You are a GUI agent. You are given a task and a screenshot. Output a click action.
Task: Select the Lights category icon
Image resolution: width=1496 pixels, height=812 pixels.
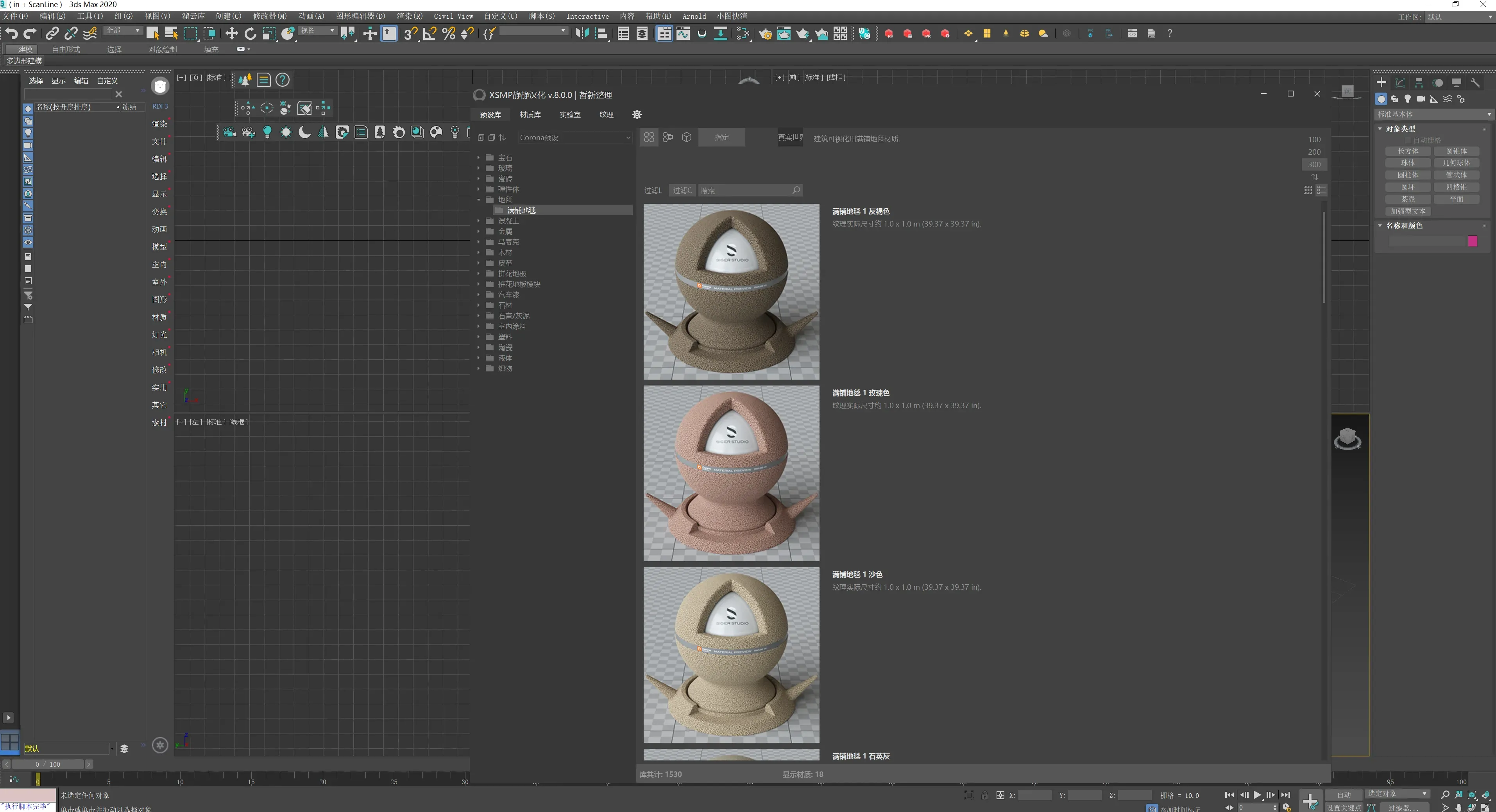1407,99
